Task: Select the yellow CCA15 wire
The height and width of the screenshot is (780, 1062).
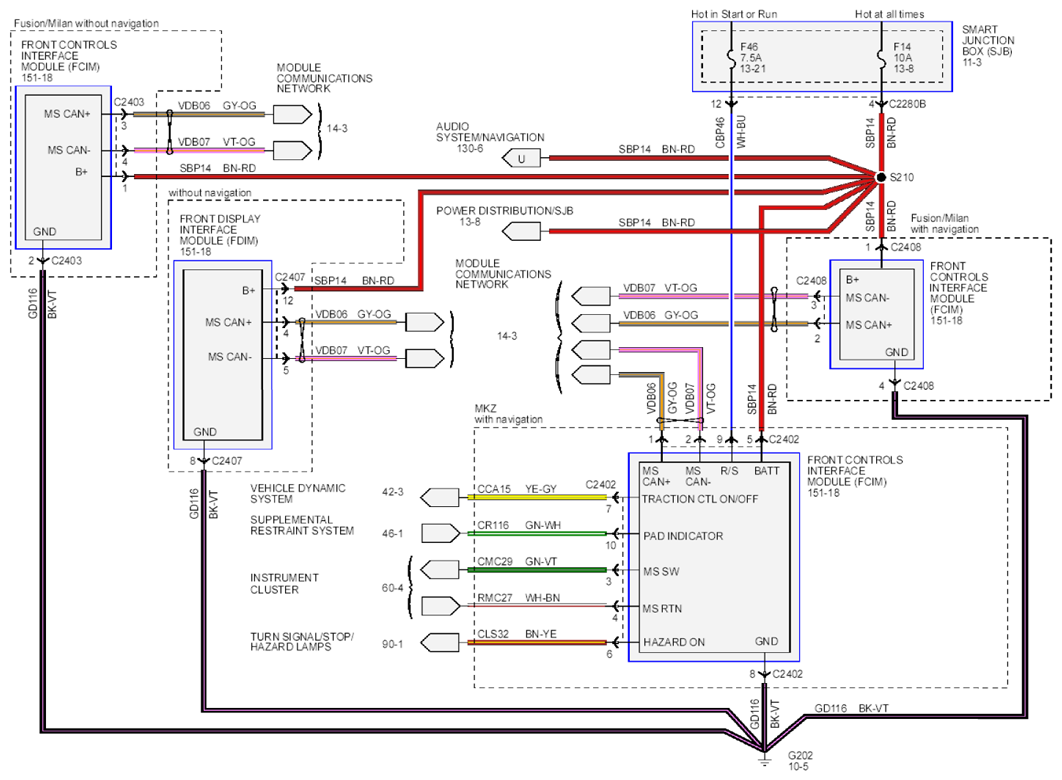Action: pos(537,497)
